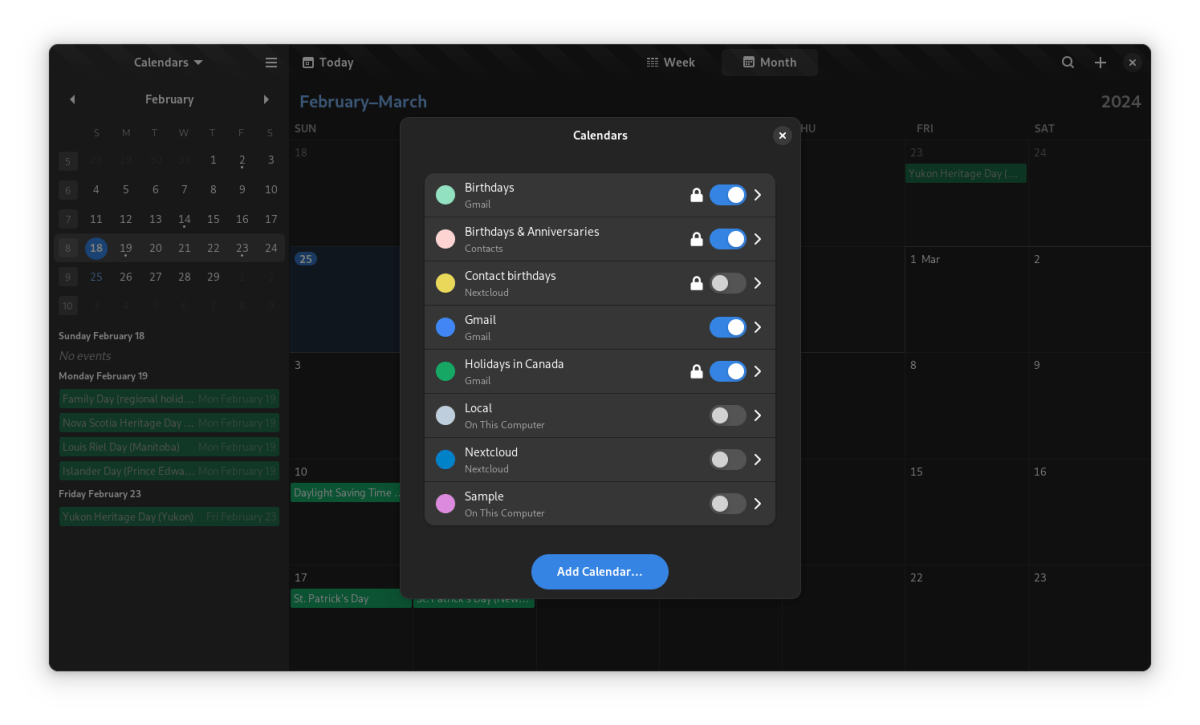Screen dimensions: 1200x725
Task: Expand Nextcloud calendar details chevron
Action: 758,459
